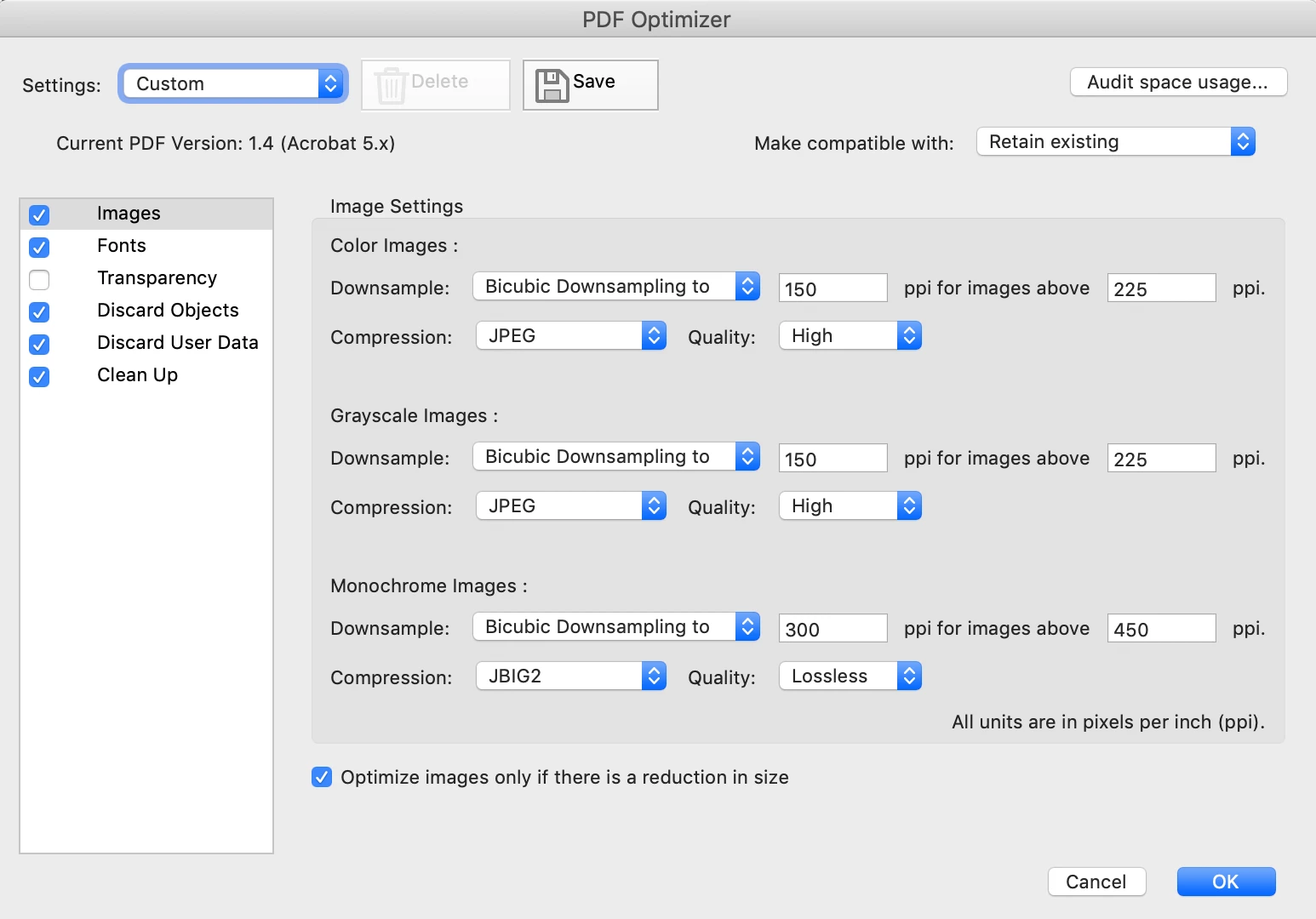The width and height of the screenshot is (1316, 919).
Task: Click the OK button
Action: 1226,882
